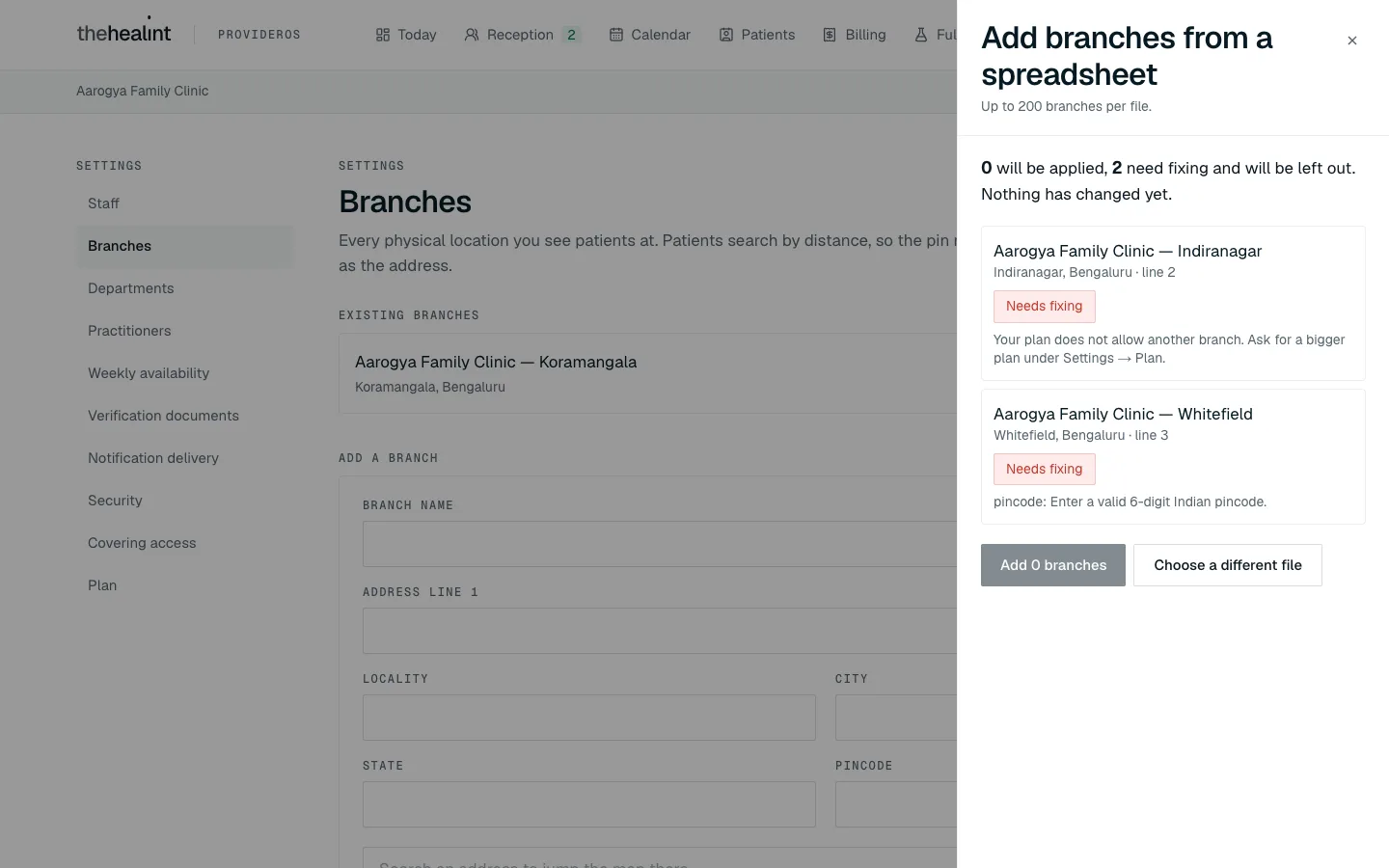The image size is (1389, 868).
Task: Select Branches in settings sidebar
Action: point(185,246)
